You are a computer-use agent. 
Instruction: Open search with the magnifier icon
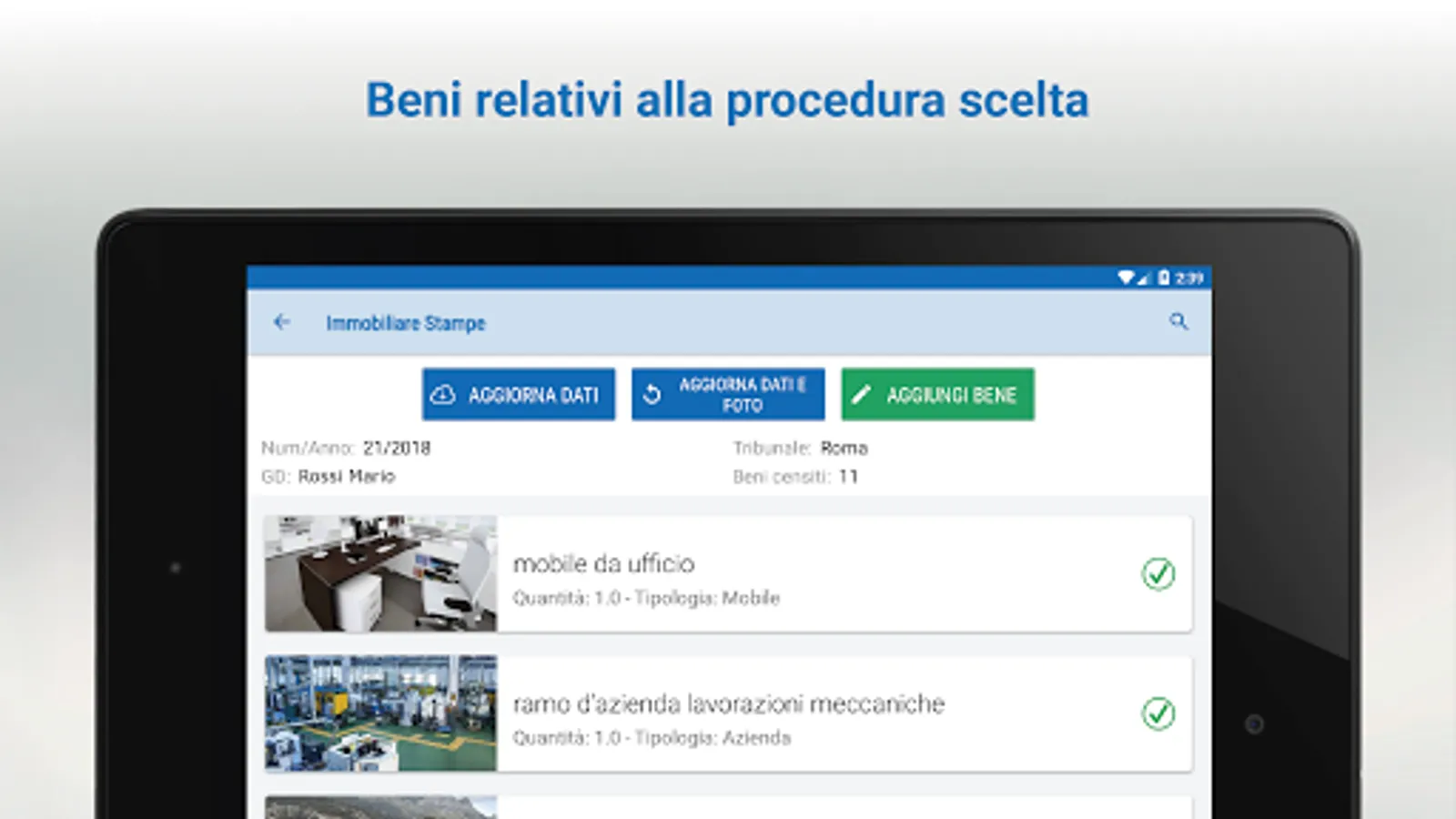click(x=1178, y=321)
